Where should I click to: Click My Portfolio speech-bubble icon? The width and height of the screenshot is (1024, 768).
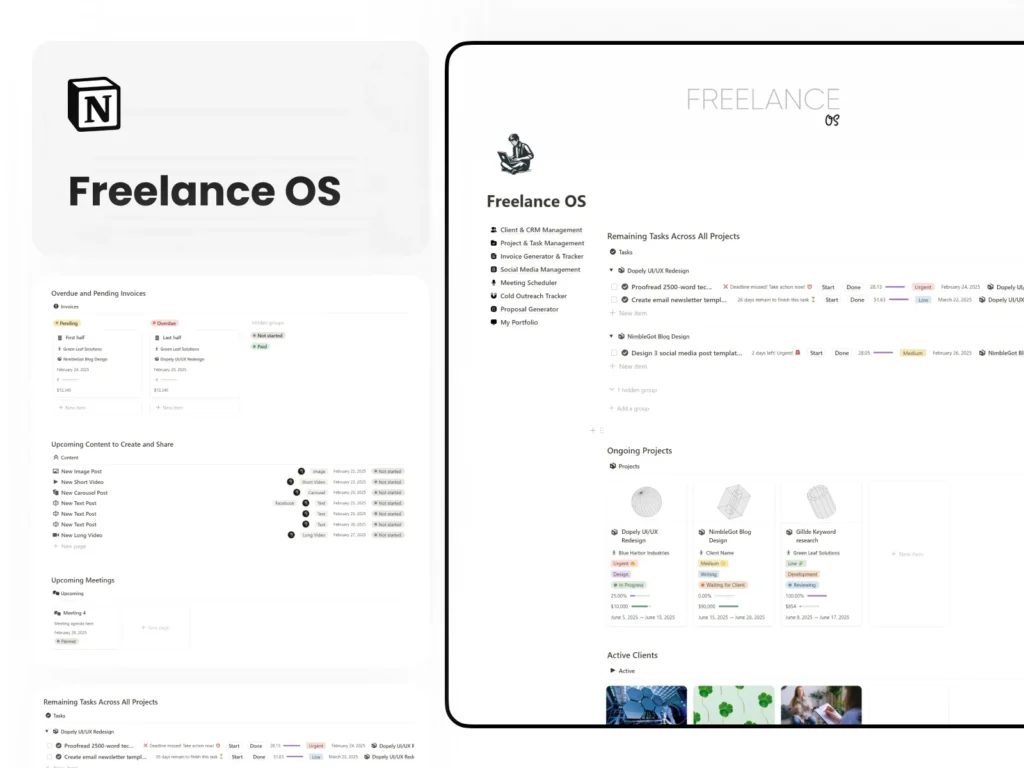pyautogui.click(x=494, y=322)
